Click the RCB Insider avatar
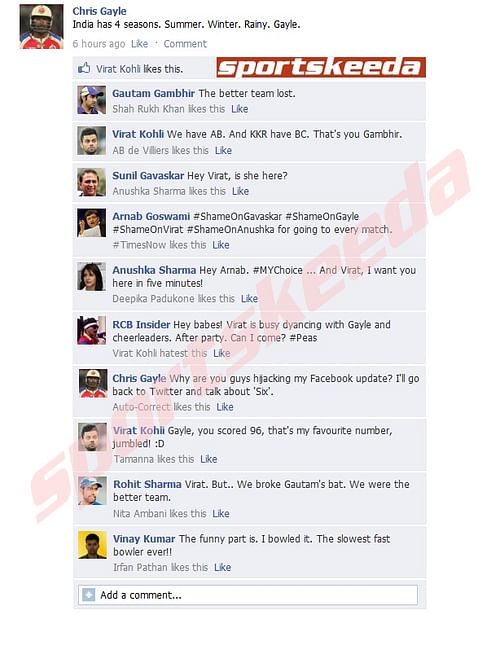 click(92, 330)
